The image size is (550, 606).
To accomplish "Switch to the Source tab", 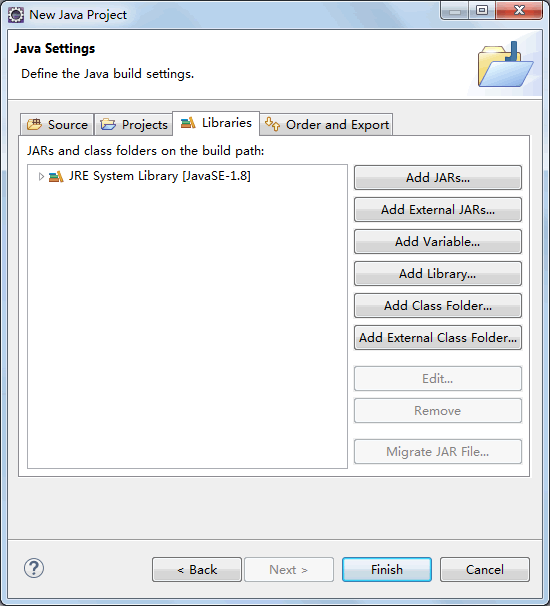I will [57, 124].
